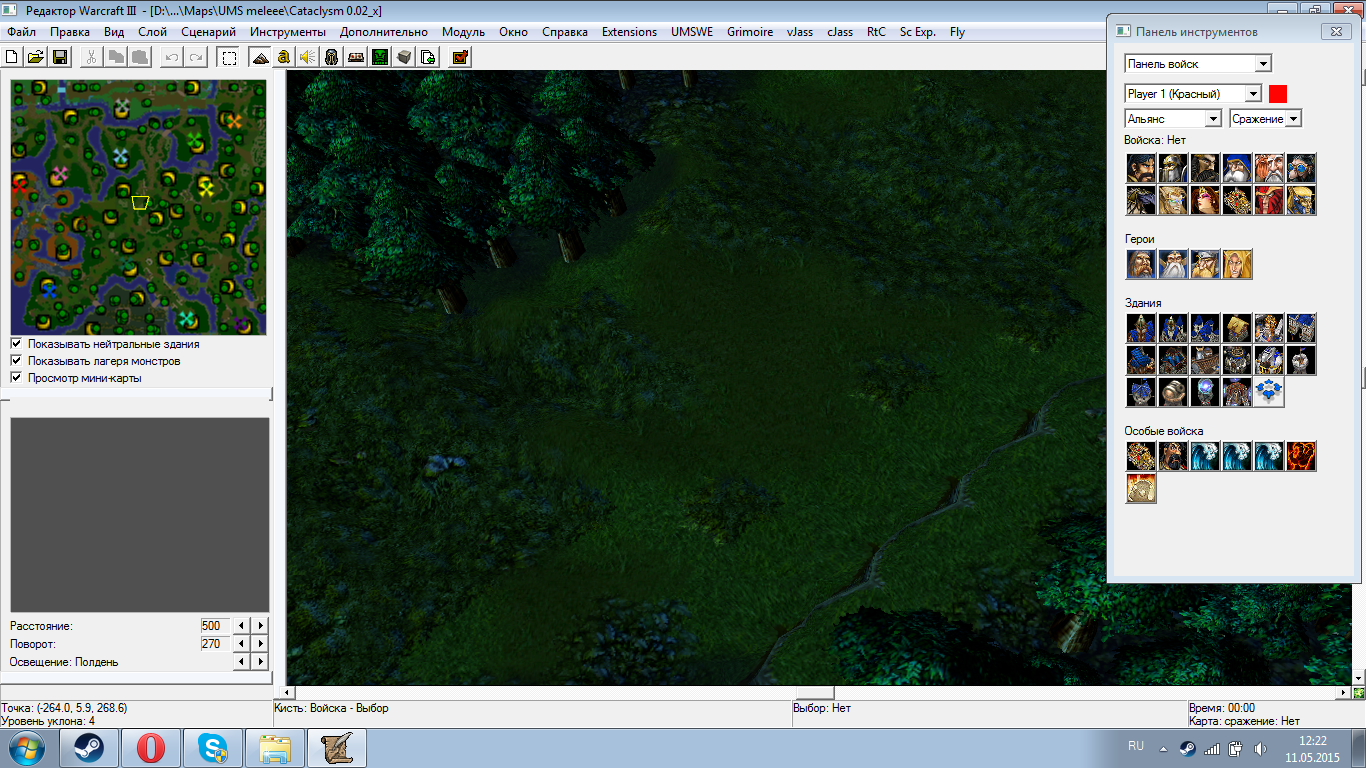Select the Sorceress unit icon
This screenshot has width=1366, height=768.
pos(1205,200)
